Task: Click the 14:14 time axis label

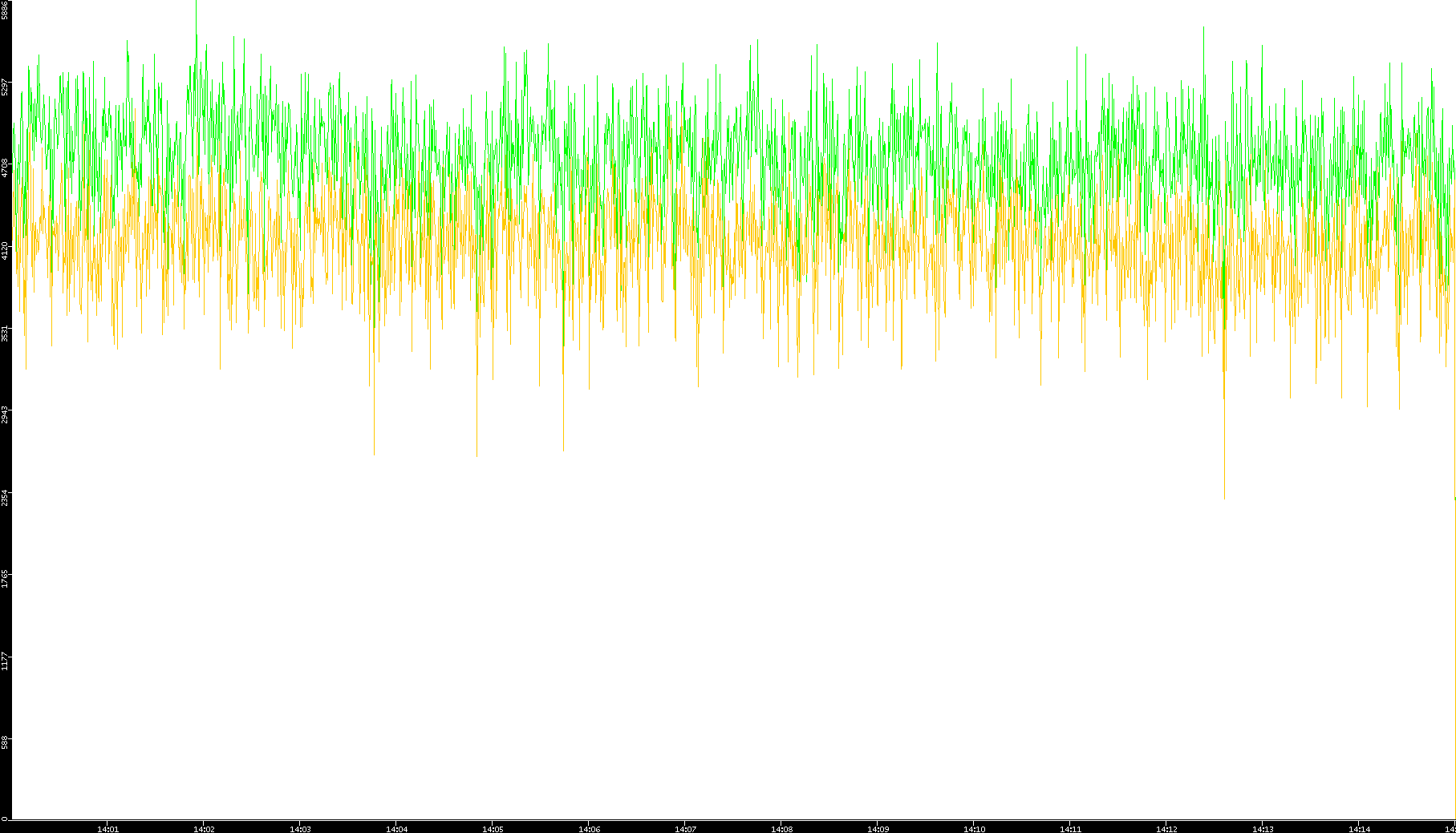Action: pos(1359,829)
